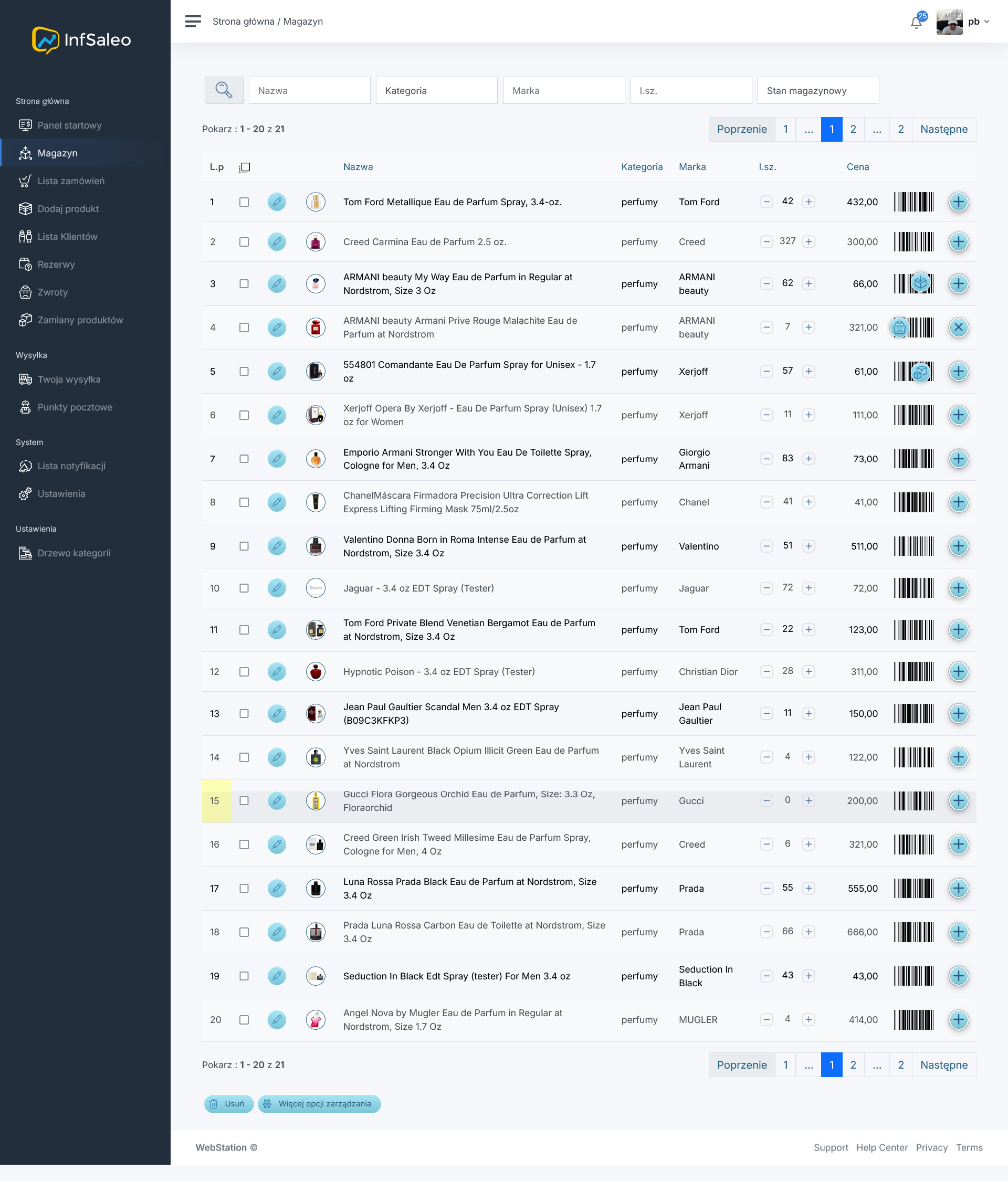Image resolution: width=1008 pixels, height=1182 pixels.
Task: Check Jaguar EDT Spray row checkbox
Action: [x=244, y=588]
